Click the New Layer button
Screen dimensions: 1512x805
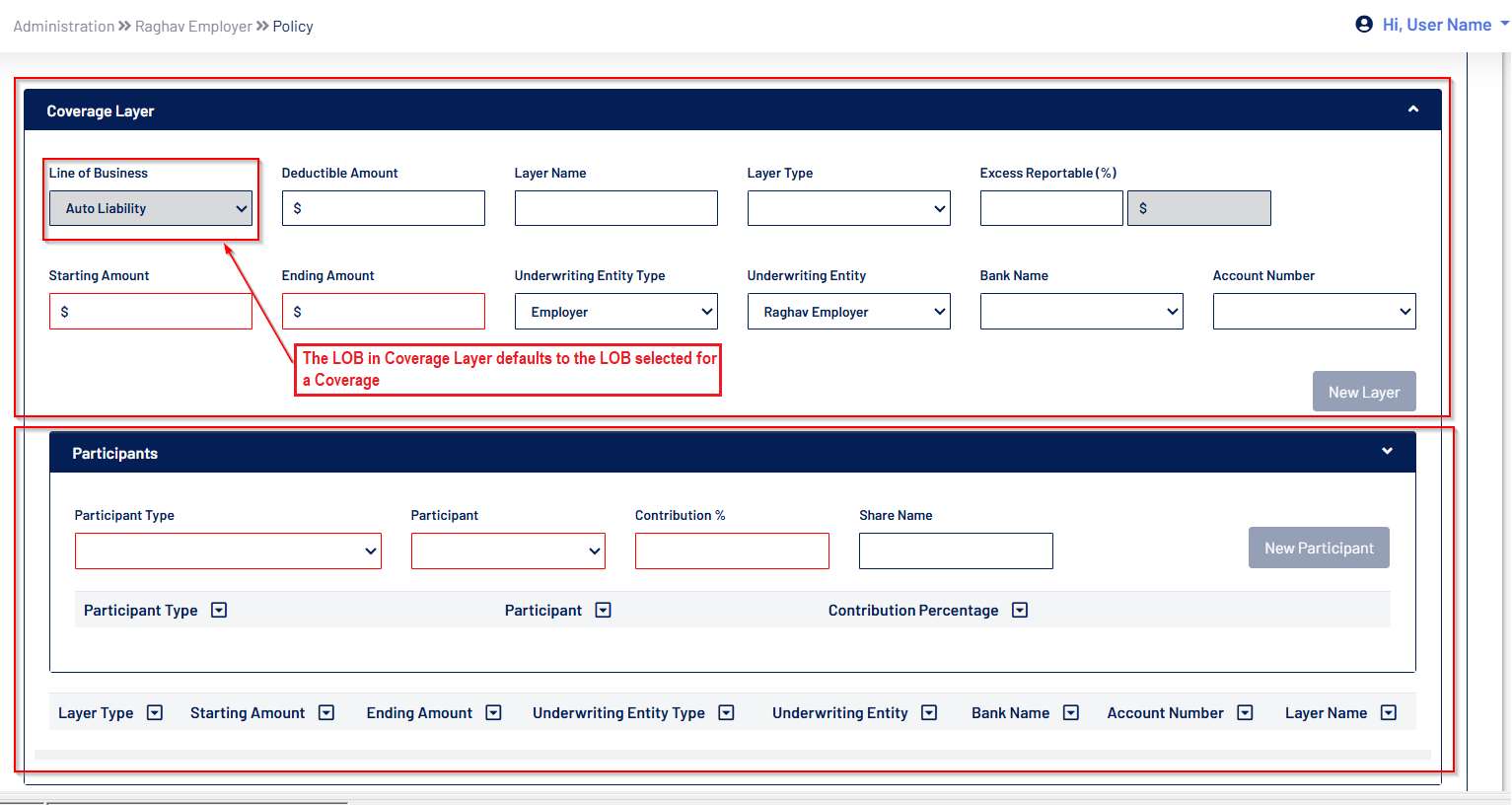1363,392
